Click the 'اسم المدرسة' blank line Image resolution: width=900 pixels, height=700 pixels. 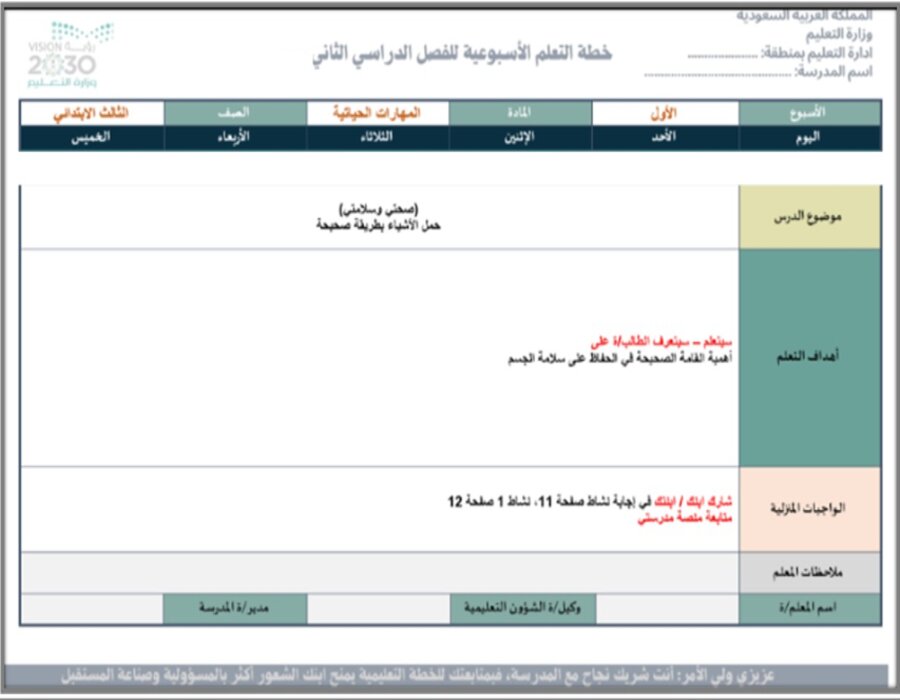(758, 72)
